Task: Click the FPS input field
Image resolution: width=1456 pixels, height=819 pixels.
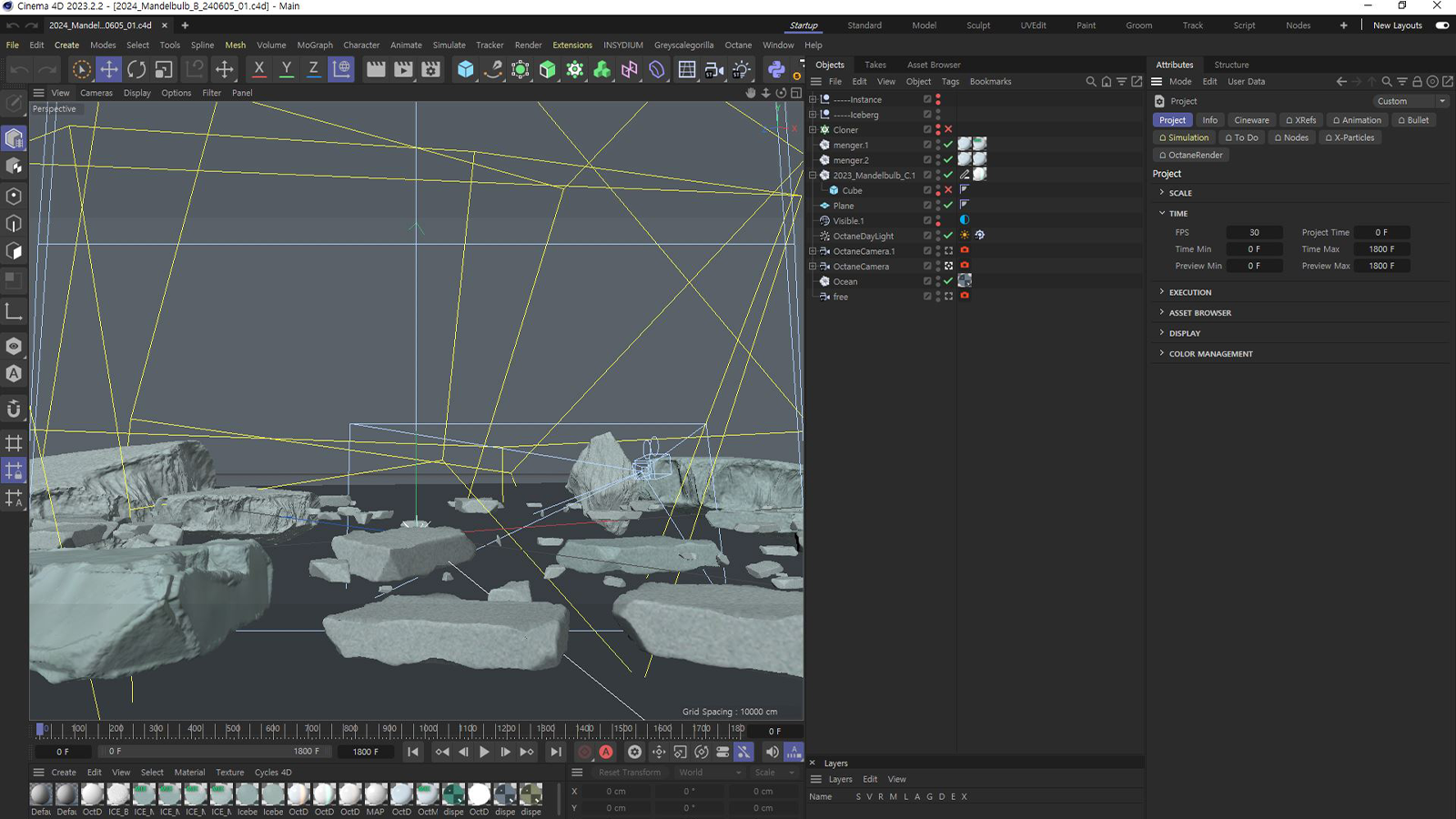Action: 1253,232
